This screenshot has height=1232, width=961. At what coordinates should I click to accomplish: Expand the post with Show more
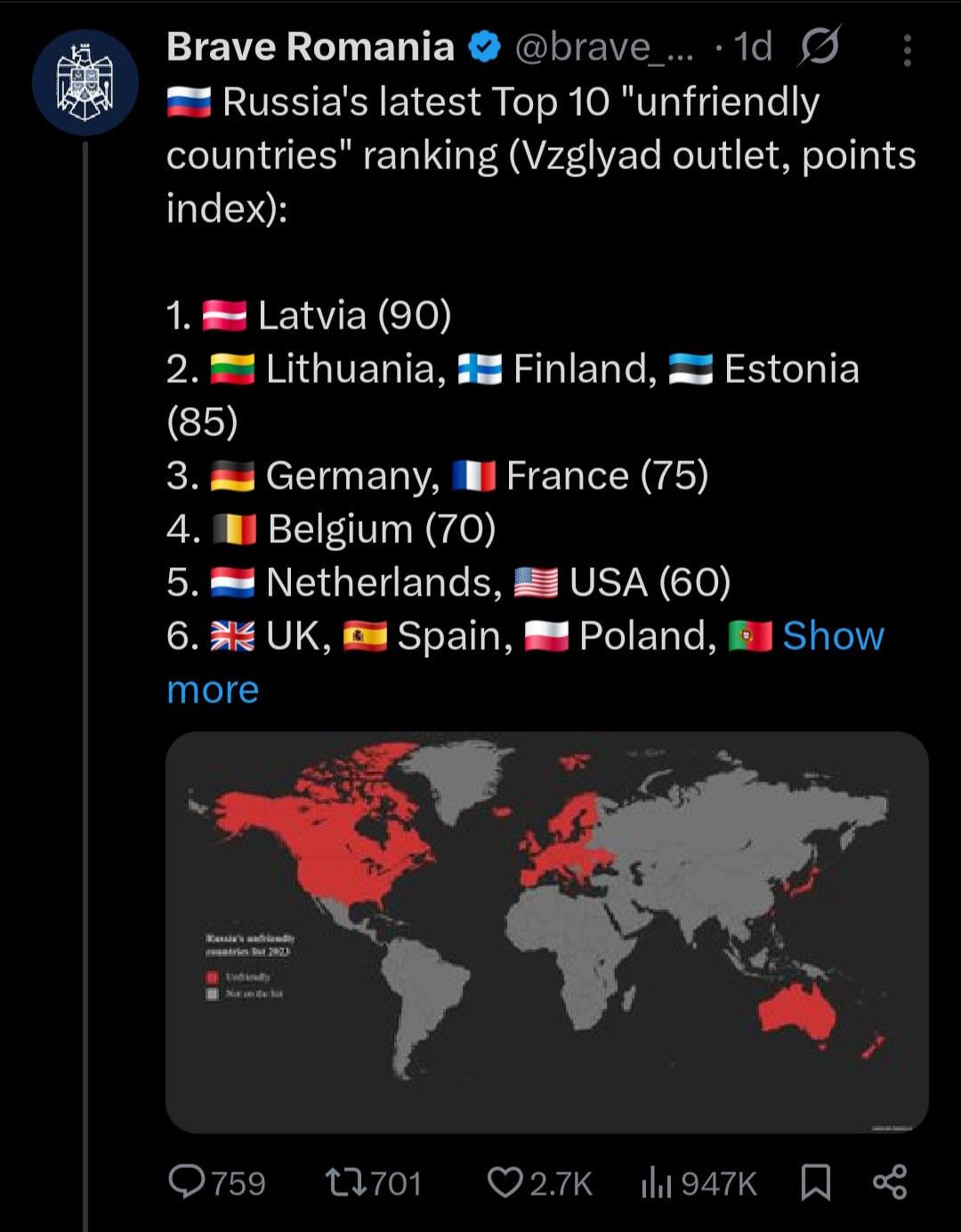pyautogui.click(x=832, y=636)
